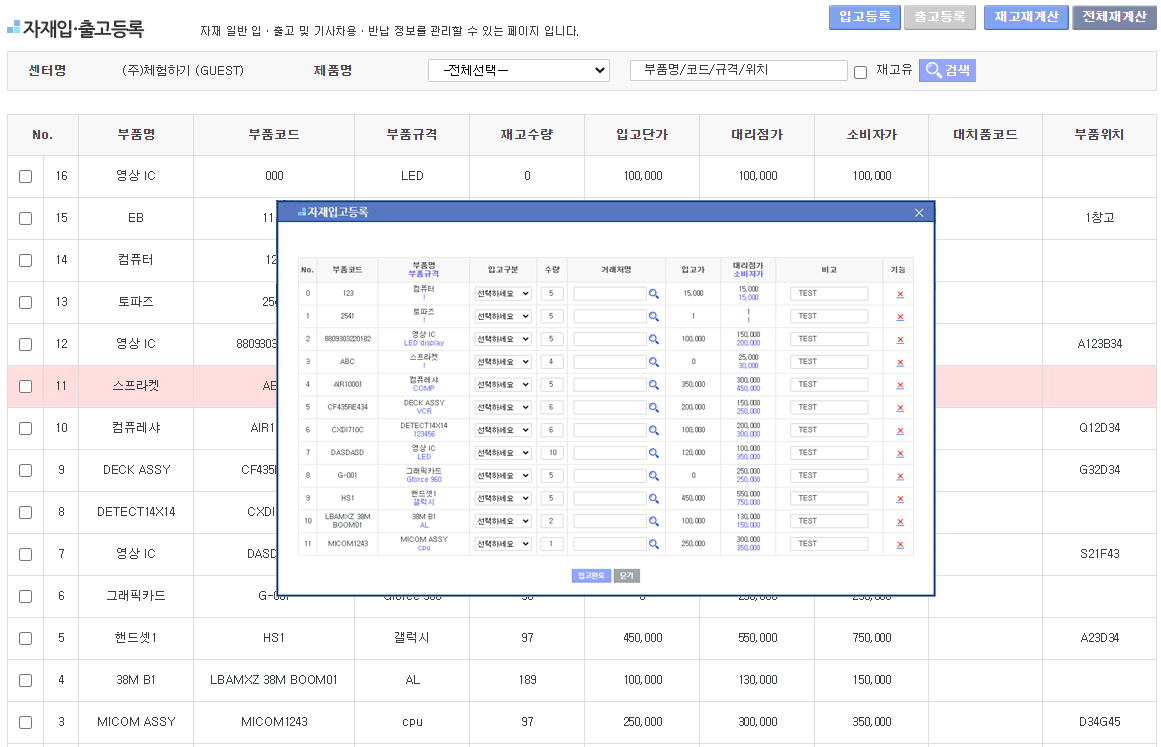Delete the 그래픽카드 row via red X
Screen dimensions: 1161x747
tap(900, 476)
